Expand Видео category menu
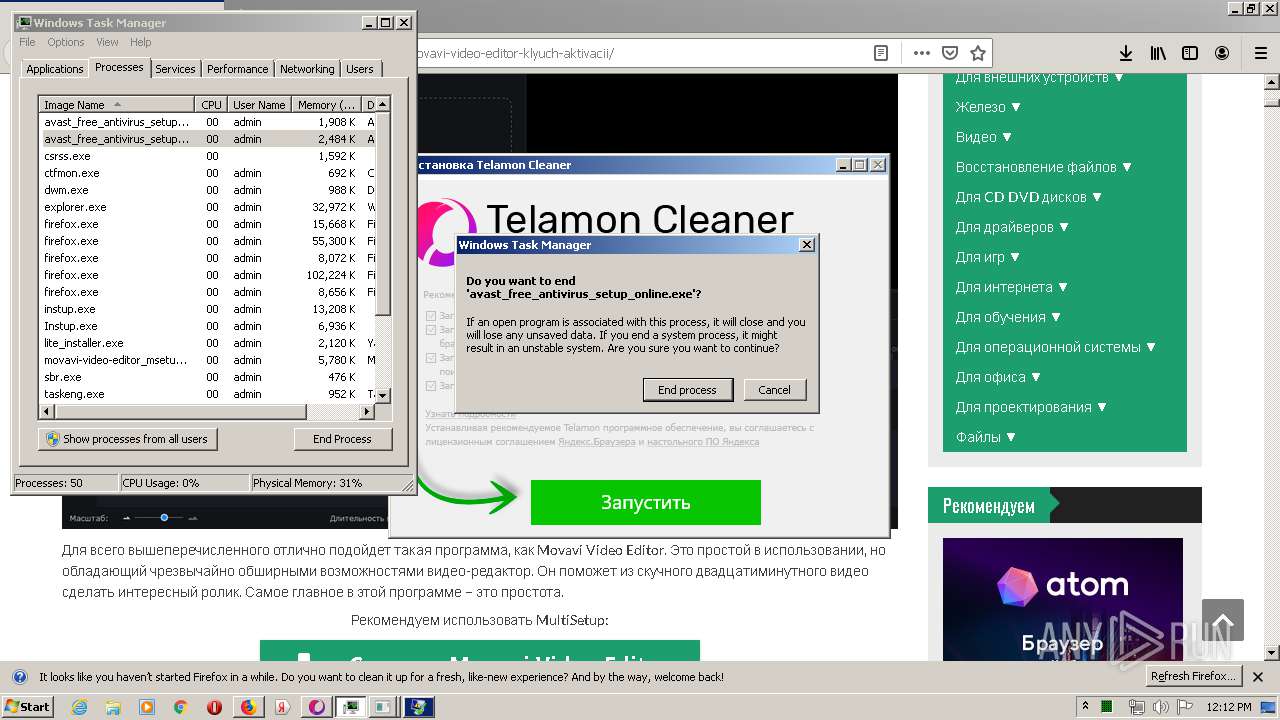Image resolution: width=1280 pixels, height=720 pixels. click(x=984, y=137)
